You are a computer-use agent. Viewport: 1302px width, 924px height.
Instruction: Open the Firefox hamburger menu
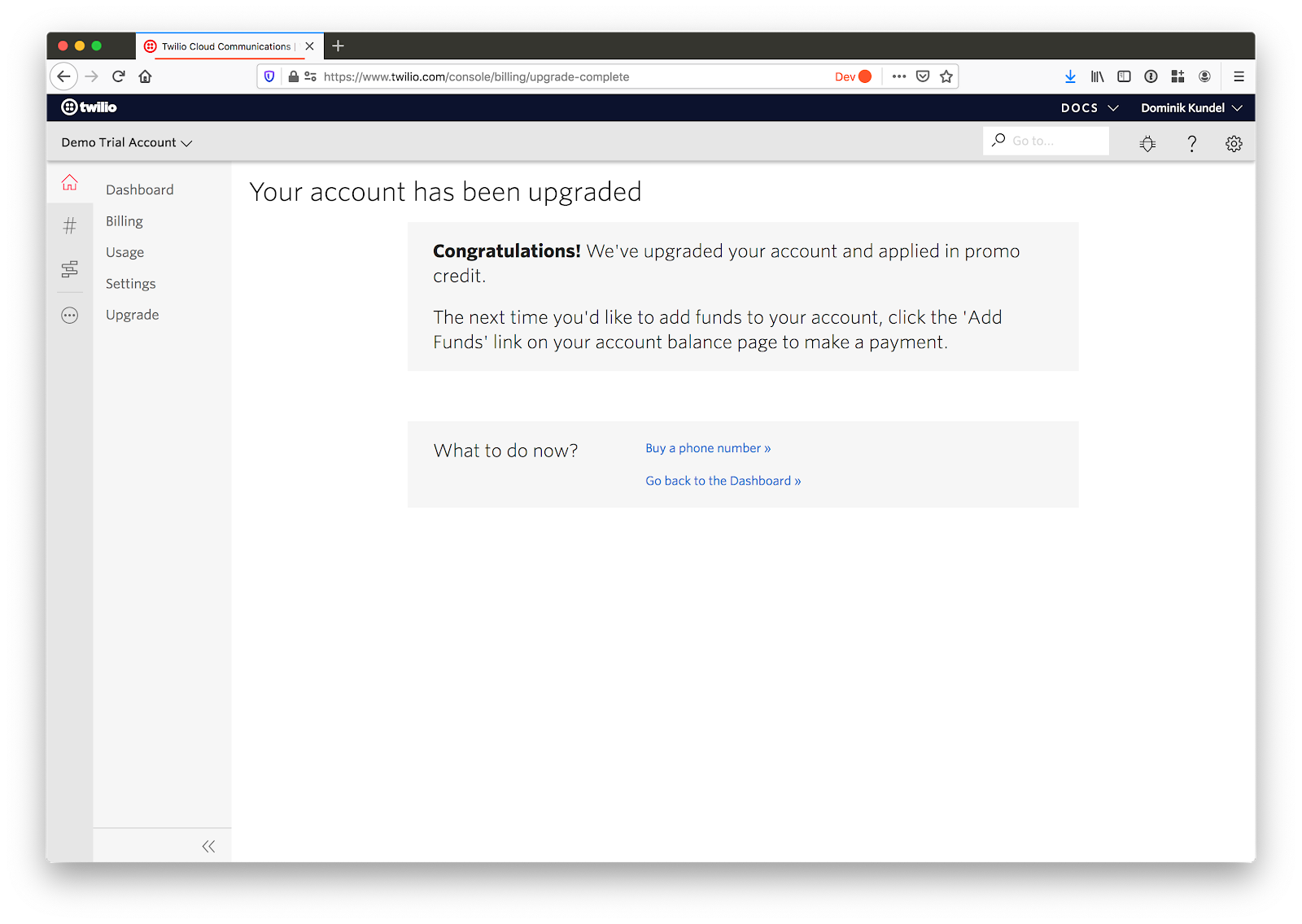(x=1239, y=76)
